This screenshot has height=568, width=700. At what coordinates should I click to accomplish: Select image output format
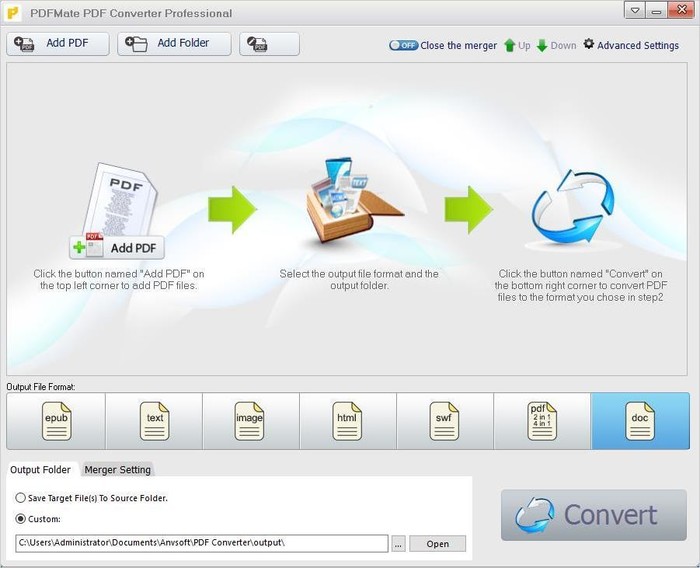(x=251, y=421)
